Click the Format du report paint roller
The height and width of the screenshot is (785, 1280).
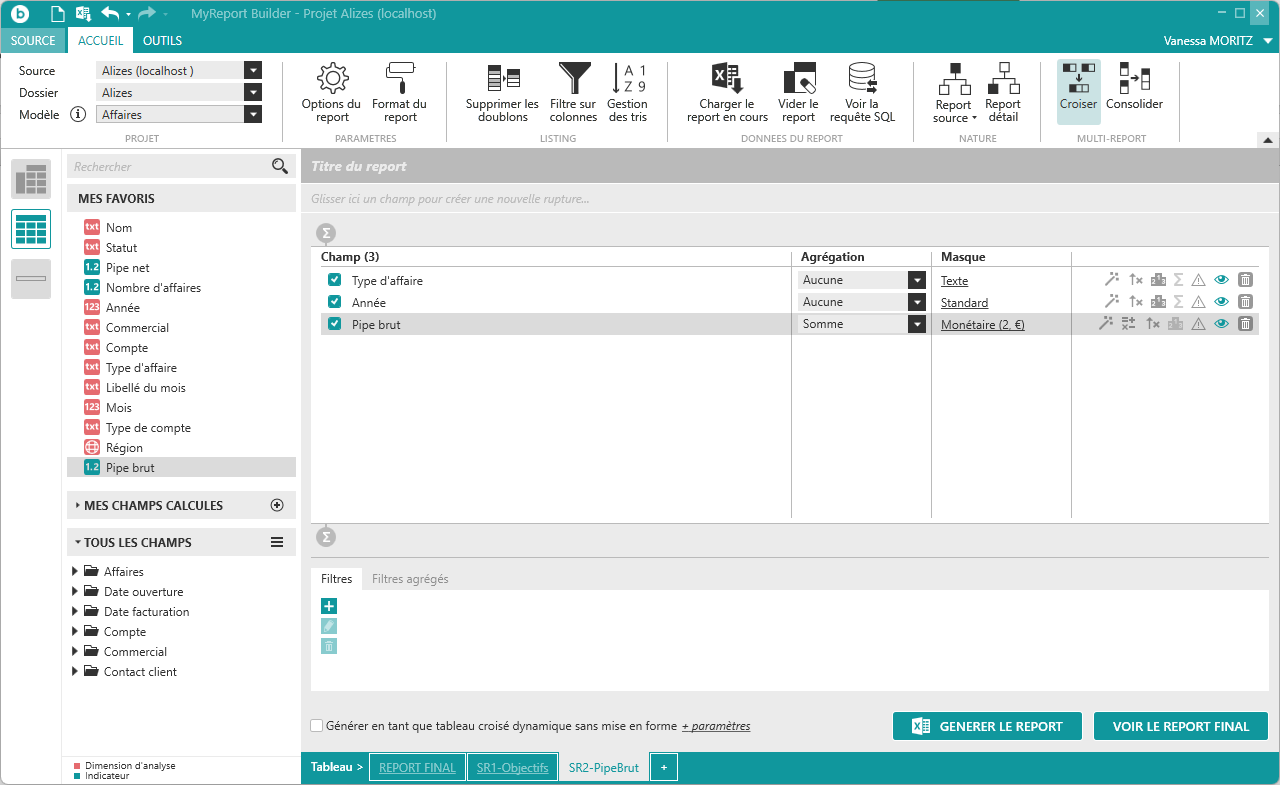point(399,80)
